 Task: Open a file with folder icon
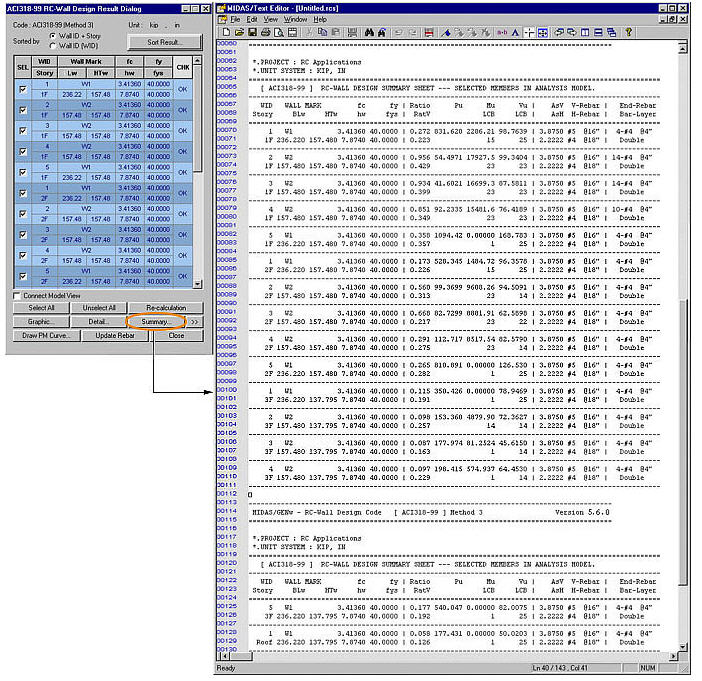(x=240, y=32)
